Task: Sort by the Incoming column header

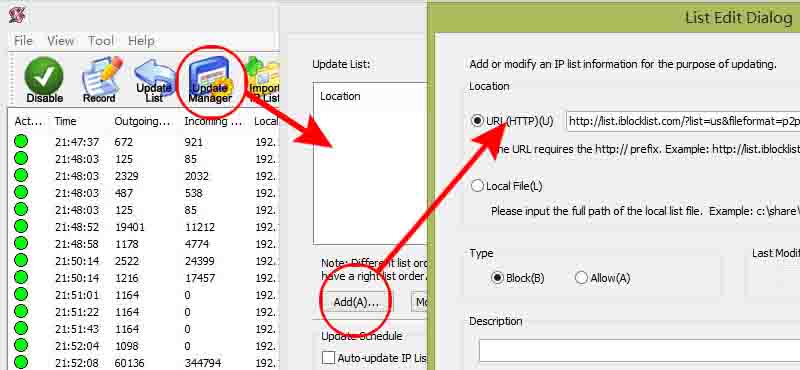Action: click(x=213, y=121)
